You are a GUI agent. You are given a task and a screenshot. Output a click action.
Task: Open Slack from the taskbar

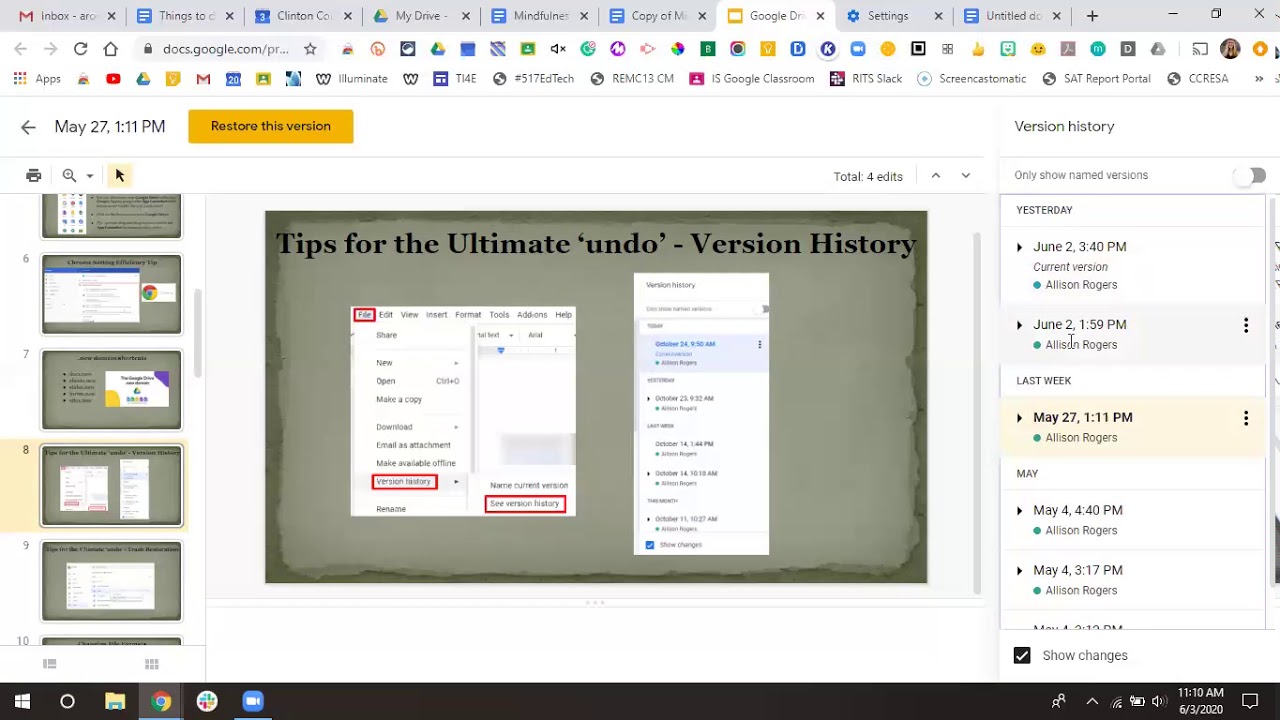tap(207, 701)
